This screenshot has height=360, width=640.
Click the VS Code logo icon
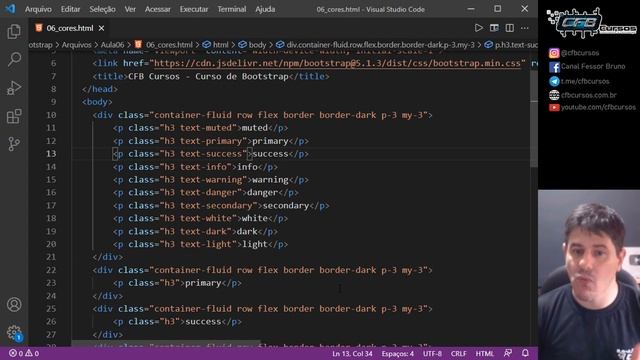tap(10, 9)
